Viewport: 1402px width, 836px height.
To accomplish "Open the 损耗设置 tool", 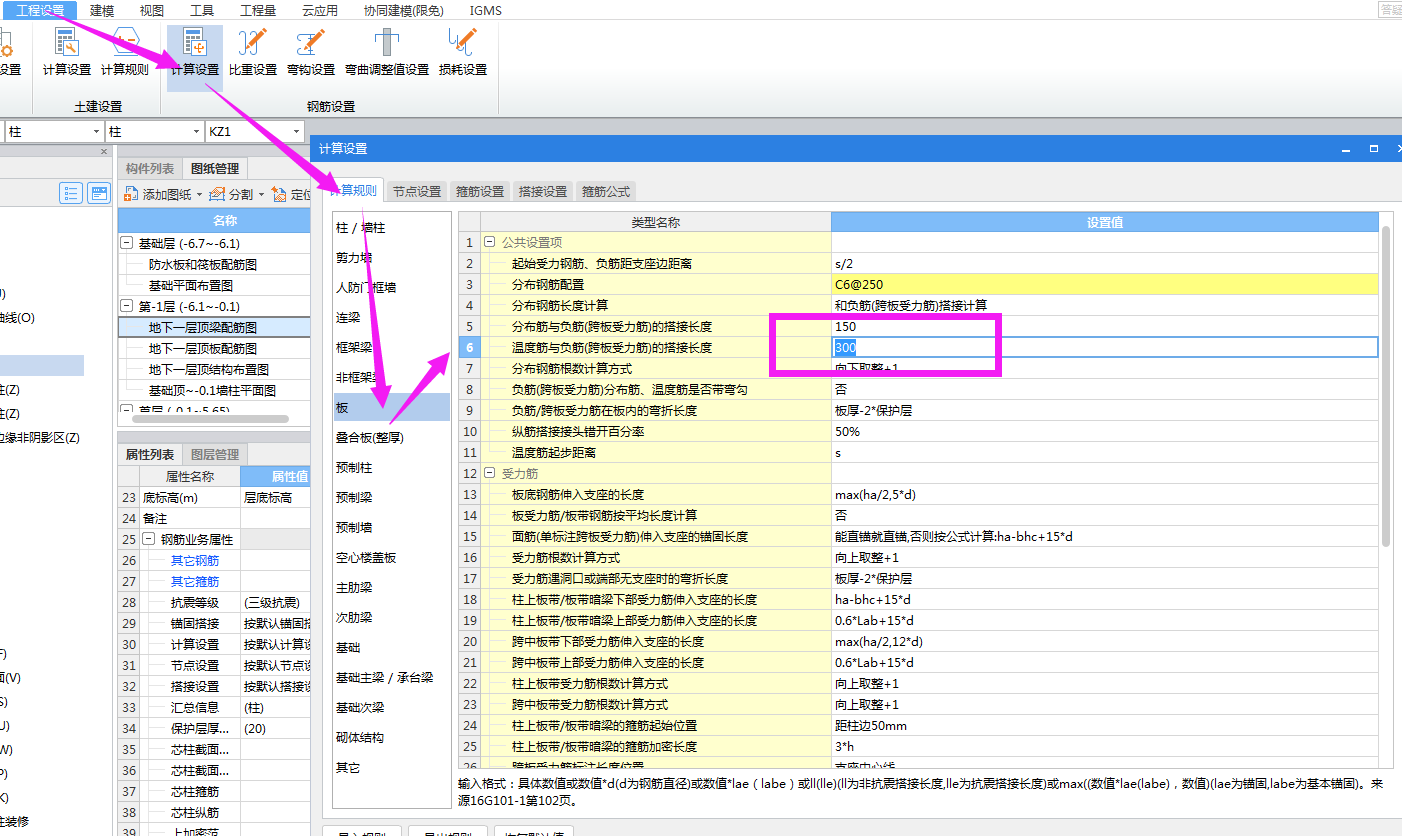I will (463, 52).
